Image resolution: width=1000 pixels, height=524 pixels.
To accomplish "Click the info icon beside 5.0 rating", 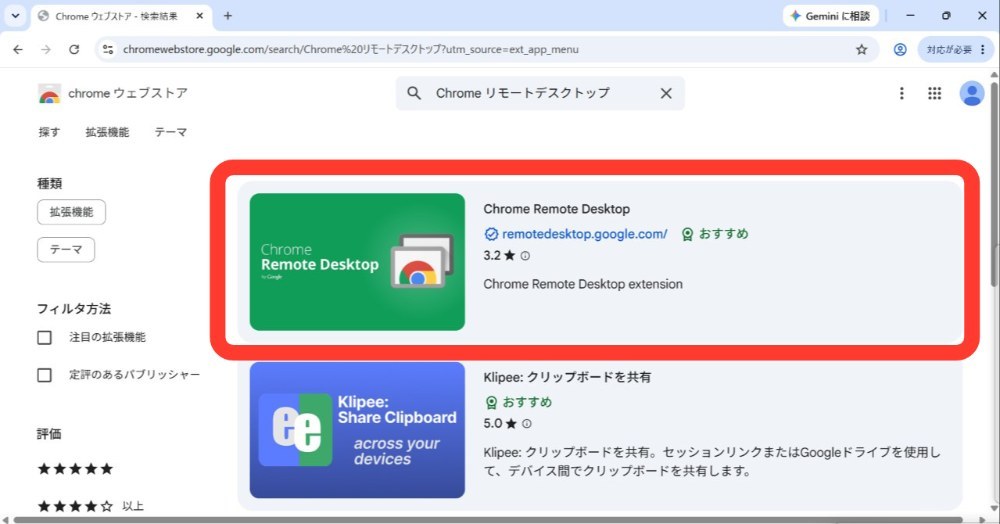I will tap(527, 423).
